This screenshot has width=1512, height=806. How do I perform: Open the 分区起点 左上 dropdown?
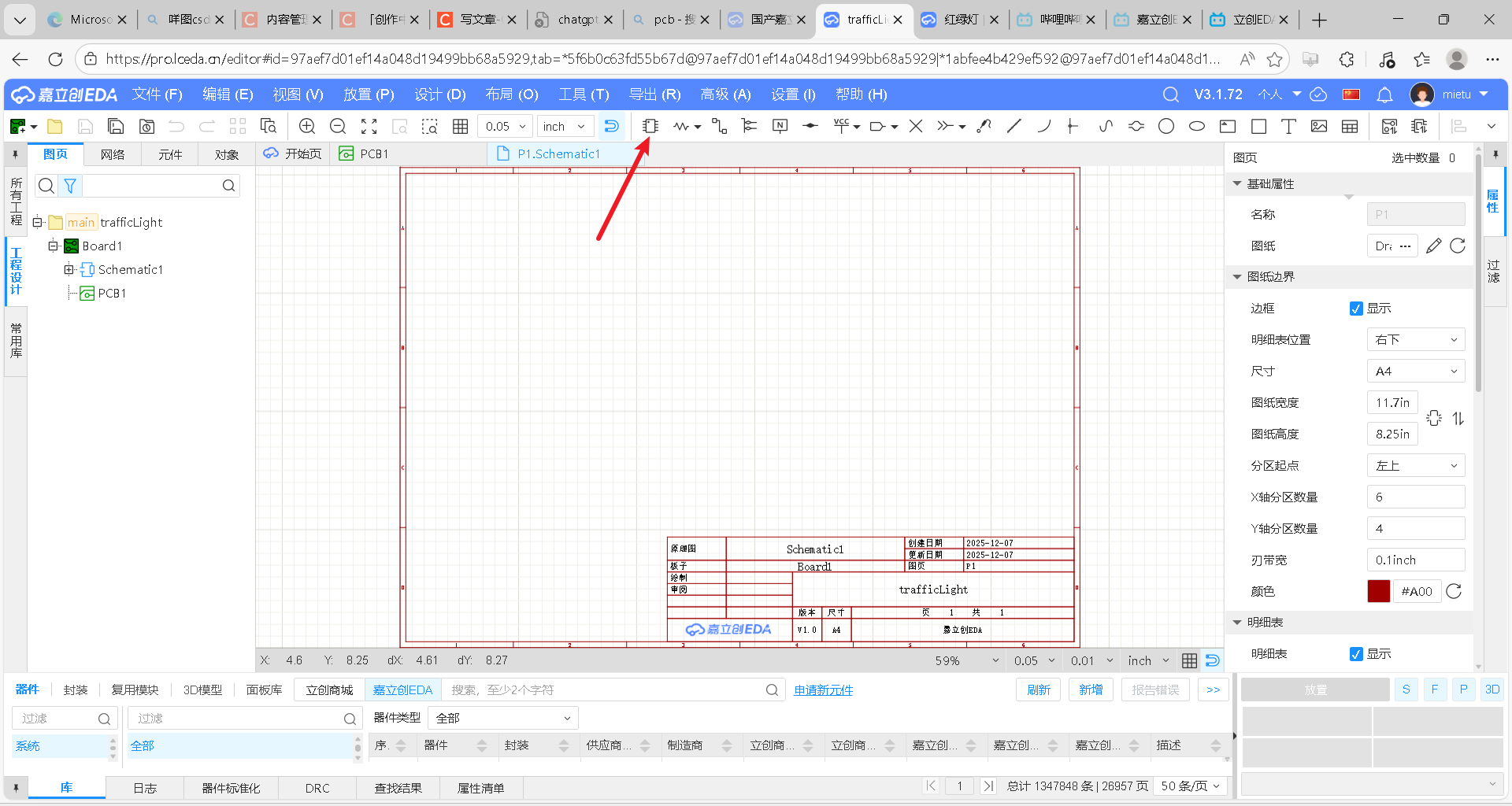1416,466
